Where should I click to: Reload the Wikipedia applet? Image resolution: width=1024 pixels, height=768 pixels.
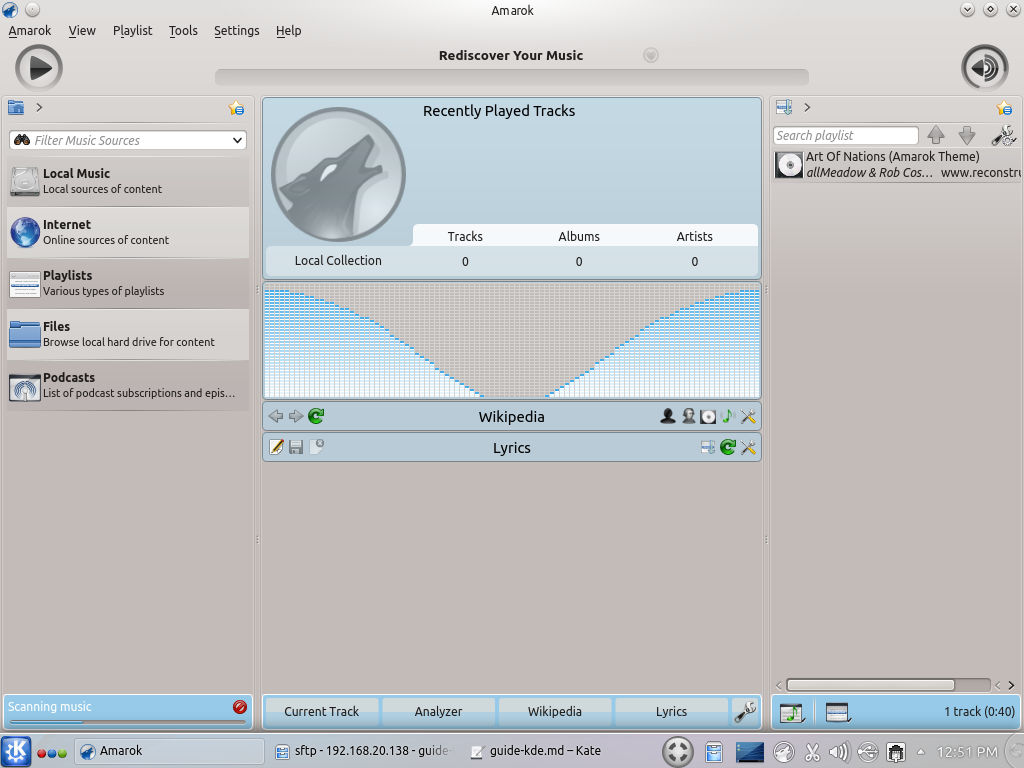[x=316, y=416]
